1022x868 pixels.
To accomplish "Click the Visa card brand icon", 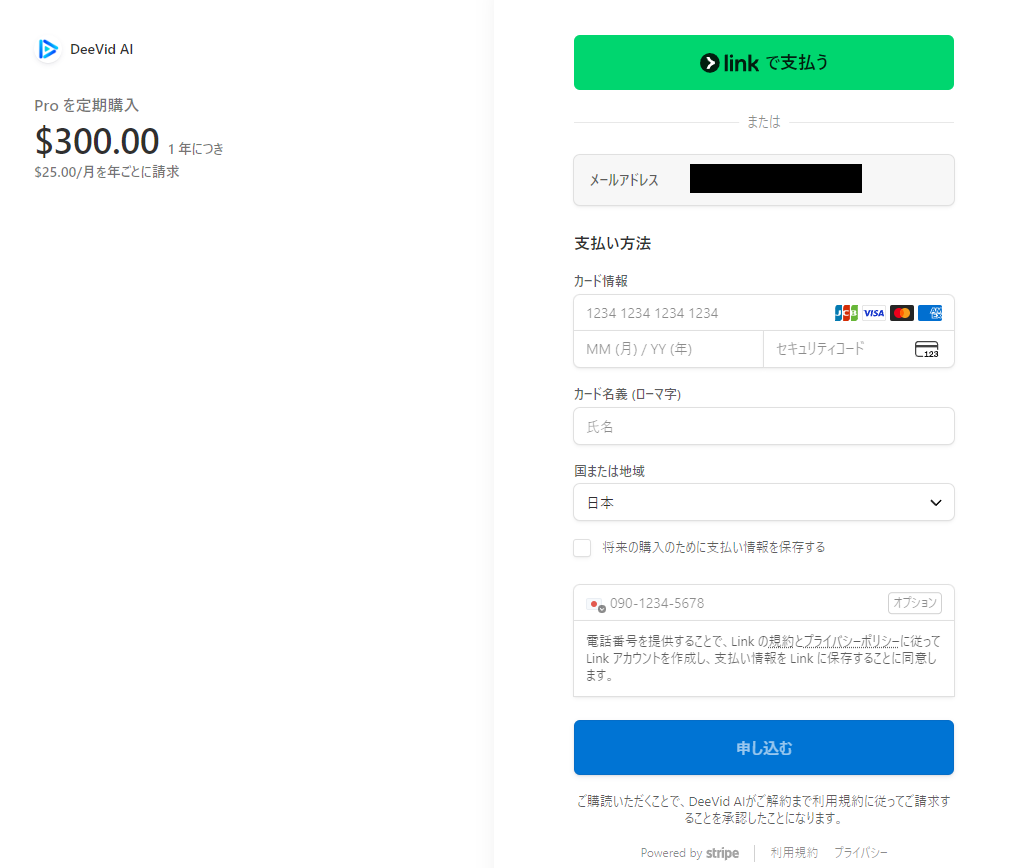I will [x=874, y=313].
